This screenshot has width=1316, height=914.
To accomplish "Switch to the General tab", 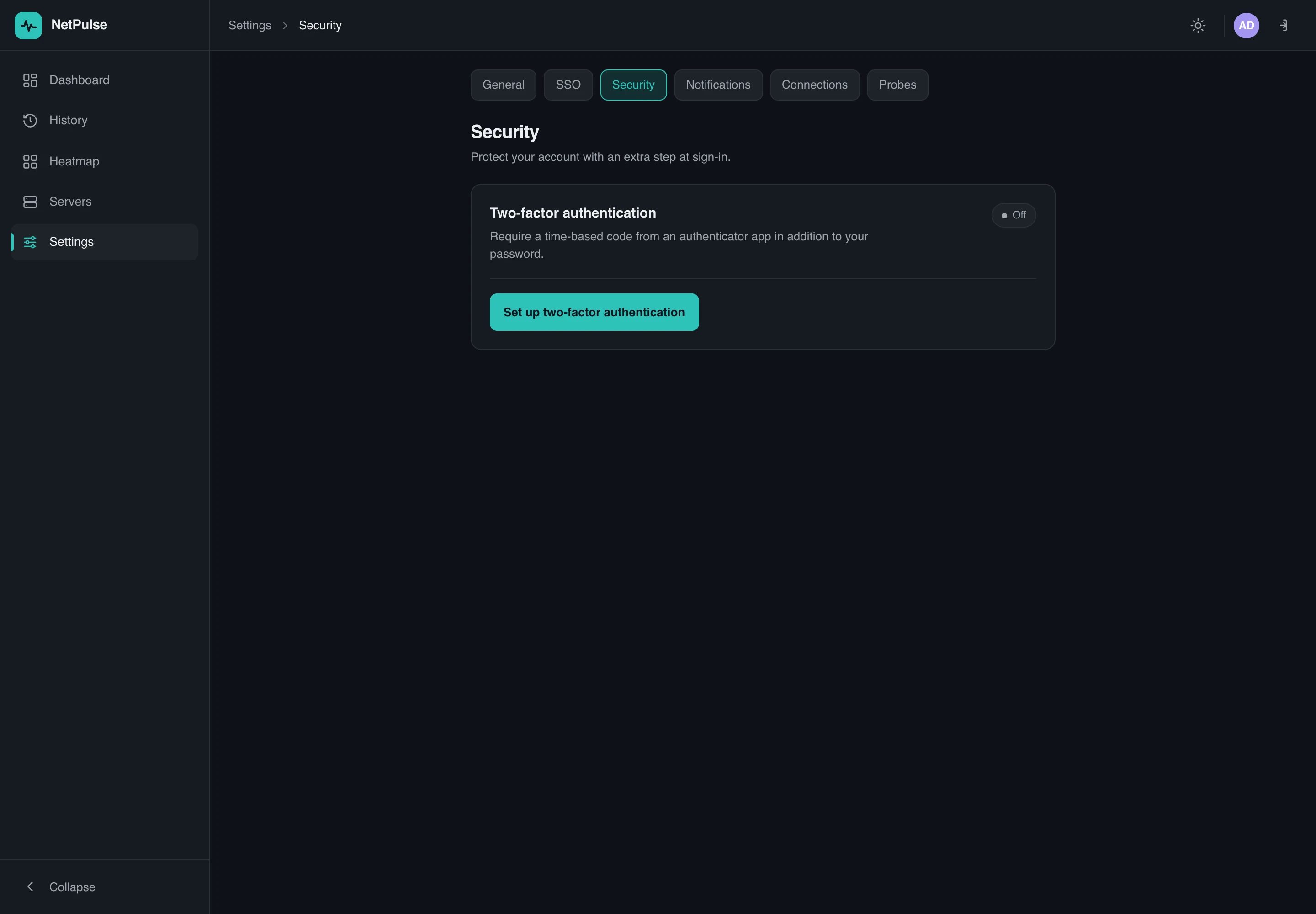I will pos(504,85).
